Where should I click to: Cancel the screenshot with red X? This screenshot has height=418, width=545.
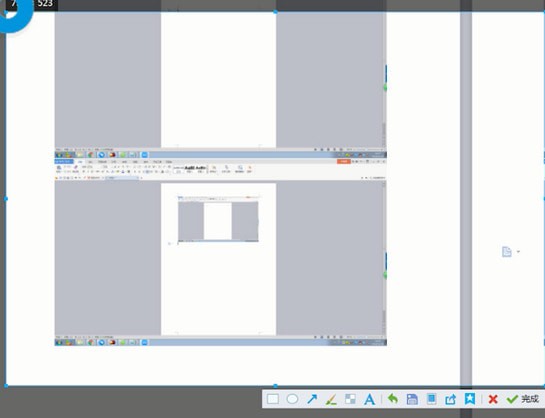pos(493,399)
